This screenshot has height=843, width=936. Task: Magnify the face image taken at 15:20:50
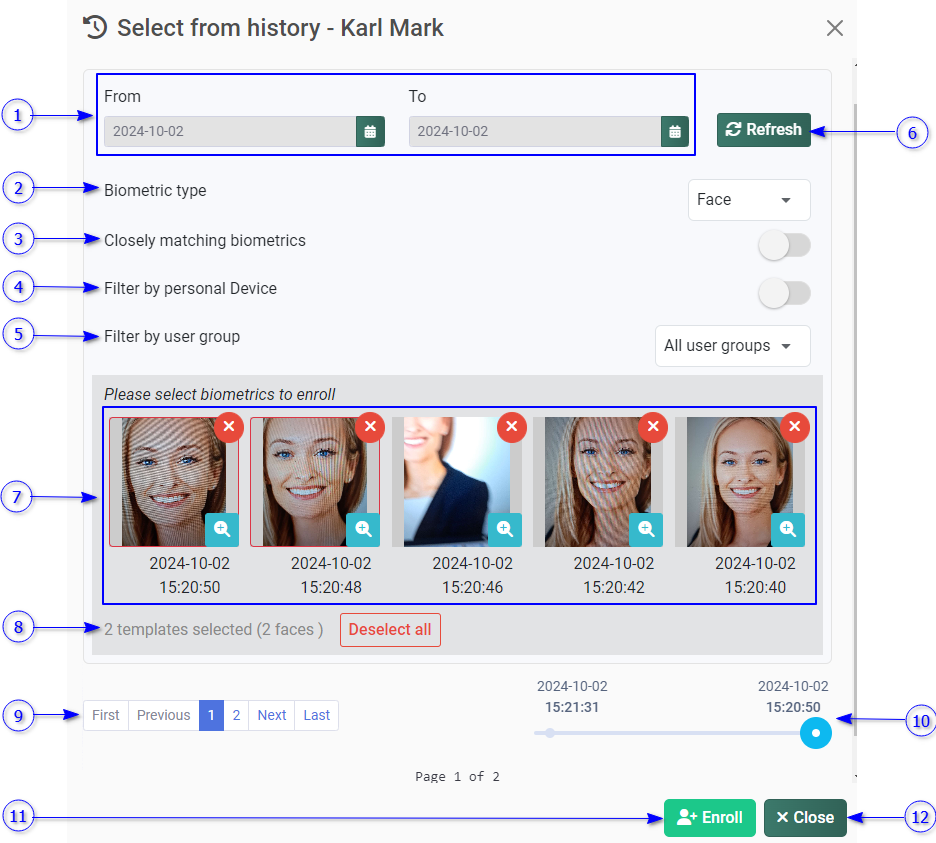[x=222, y=529]
